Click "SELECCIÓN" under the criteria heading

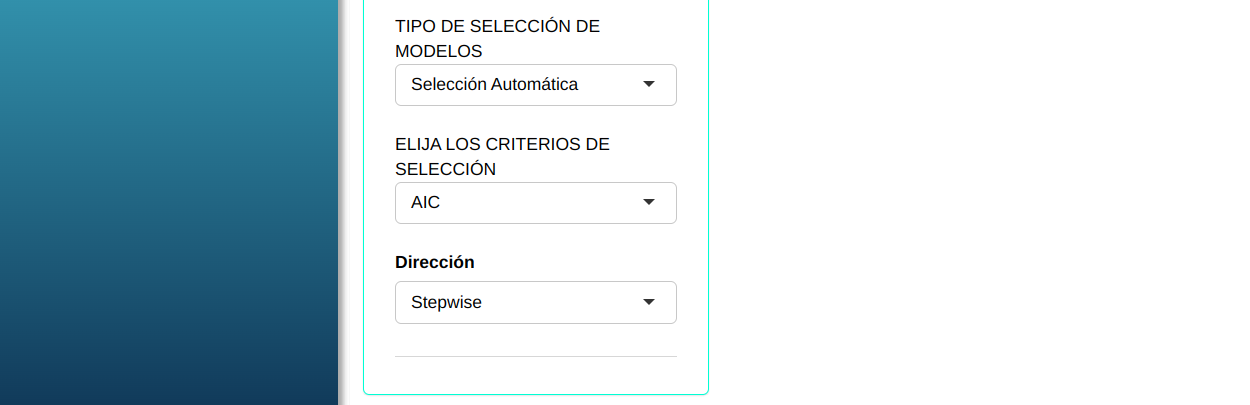coord(445,169)
